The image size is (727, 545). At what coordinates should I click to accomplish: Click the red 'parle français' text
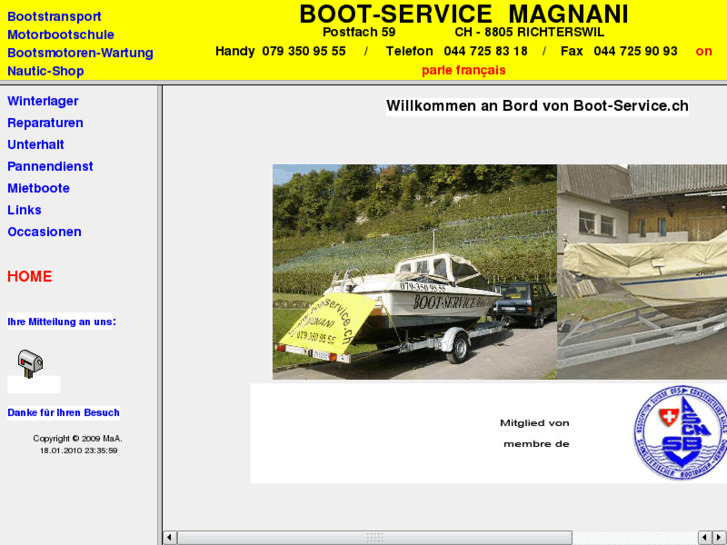coord(464,71)
